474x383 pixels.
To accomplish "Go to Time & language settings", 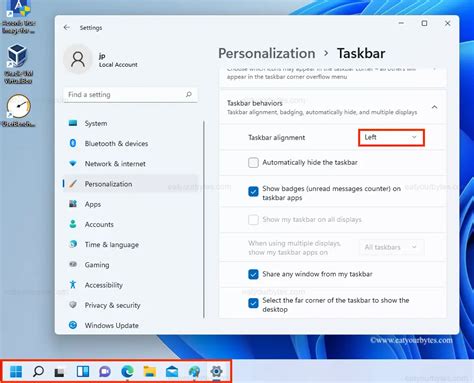I will coord(131,244).
